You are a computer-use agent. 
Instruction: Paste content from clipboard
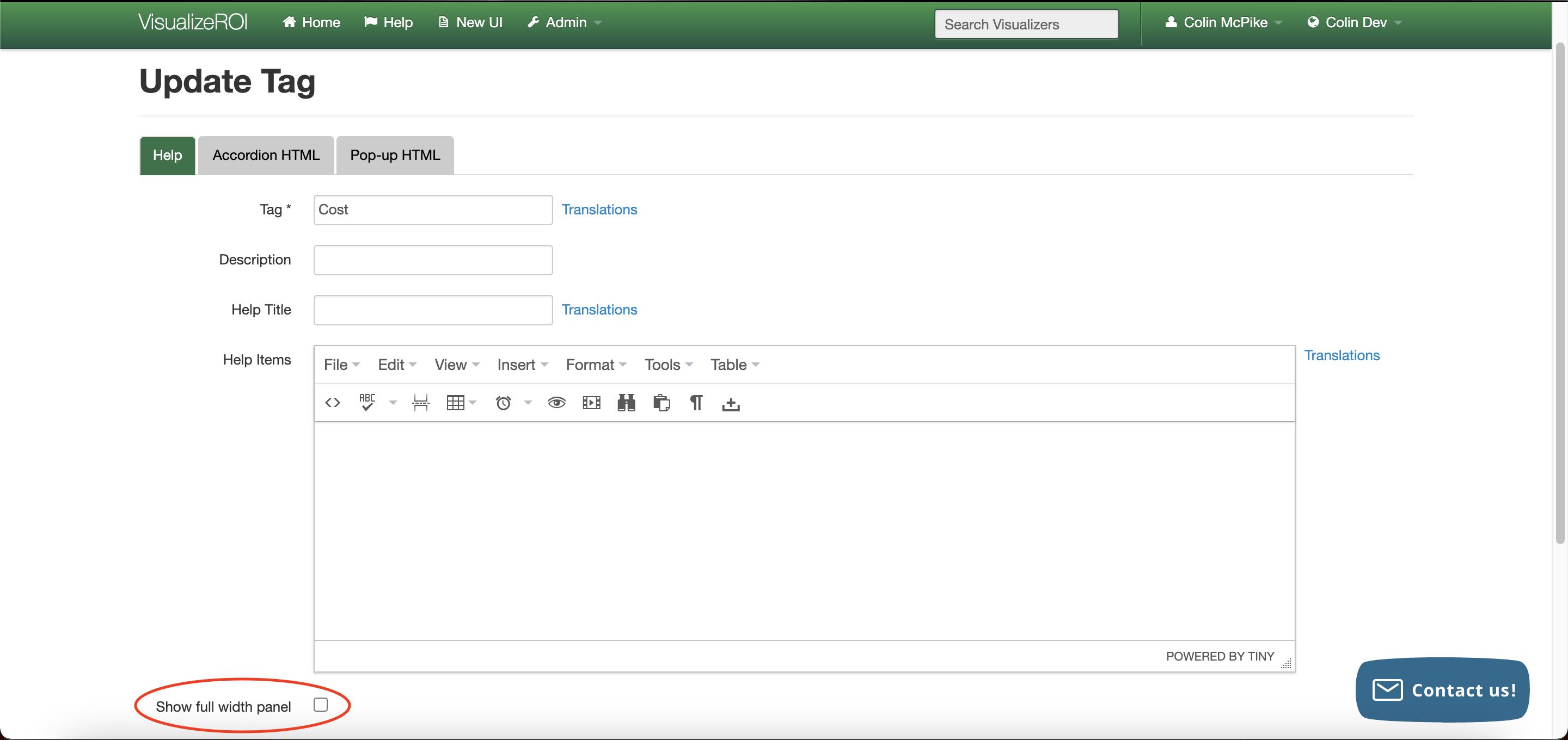tap(661, 402)
